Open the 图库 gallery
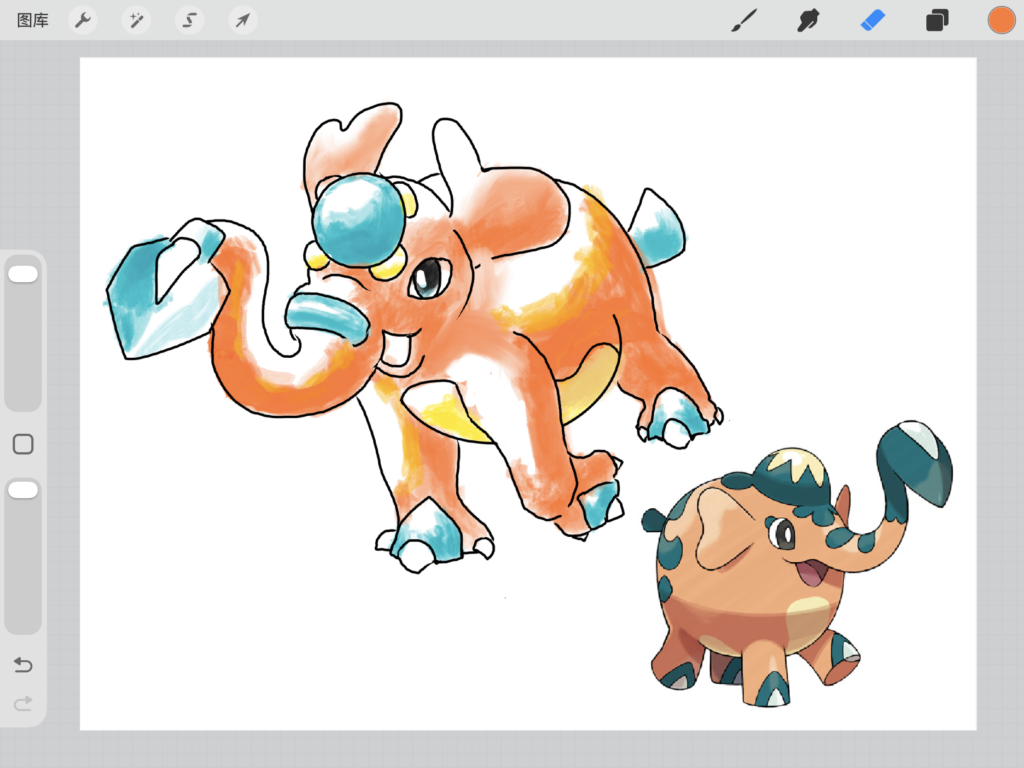 click(31, 19)
